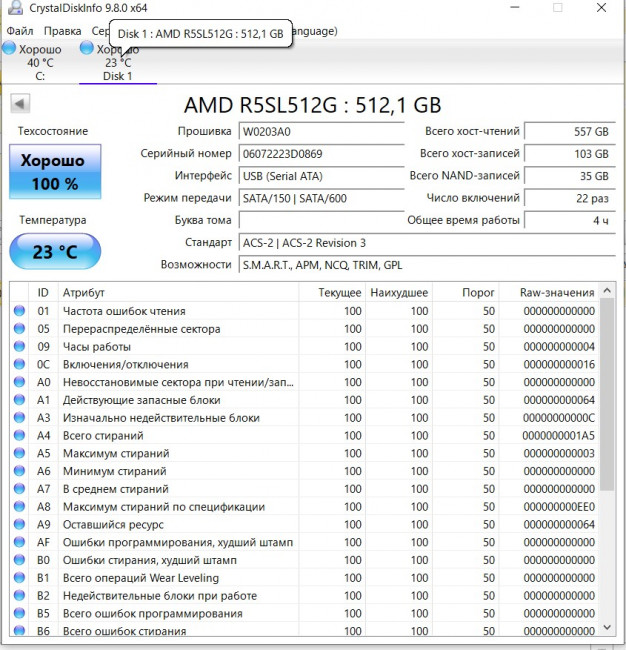626x650 pixels.
Task: Click status circle for Максимум стираний row
Action: click(x=19, y=453)
